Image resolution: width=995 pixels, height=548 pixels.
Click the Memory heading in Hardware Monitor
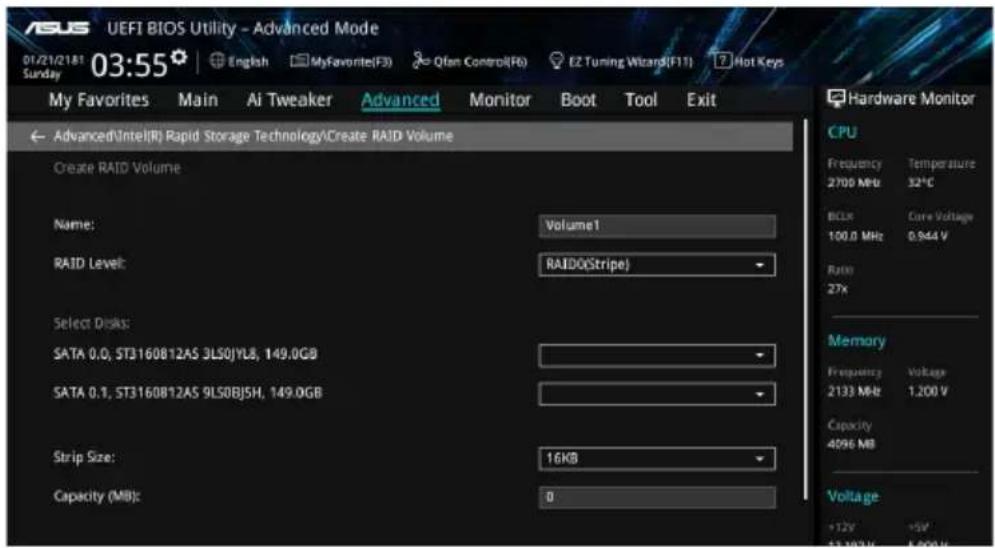pyautogui.click(x=856, y=341)
